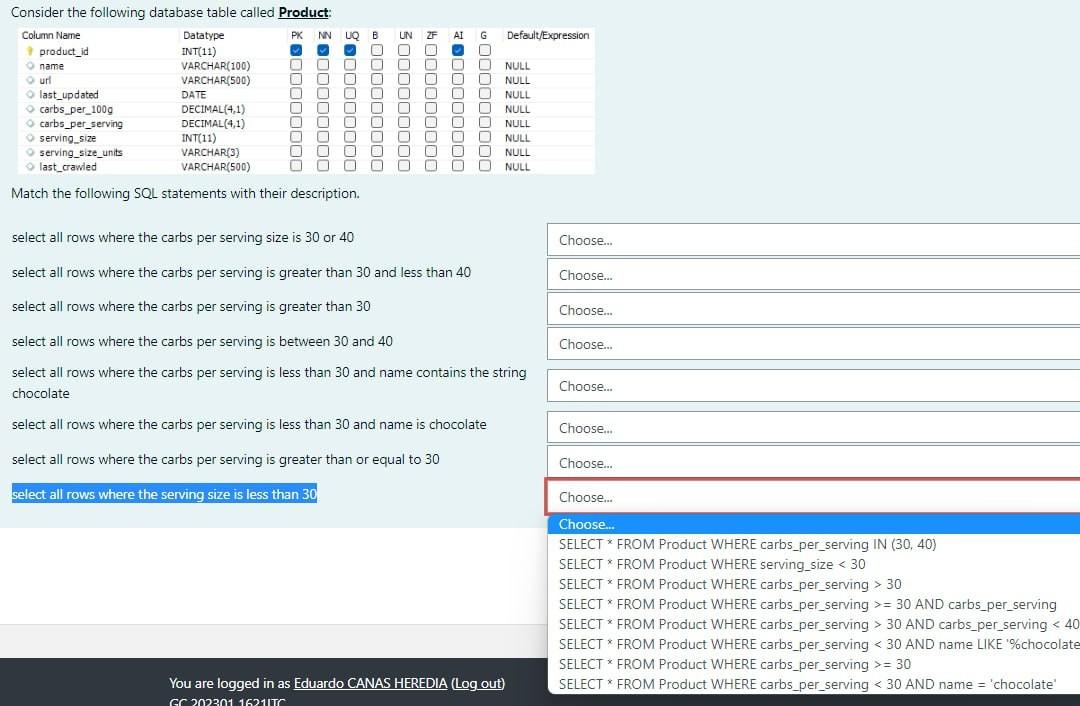Open the Eduardo CANAS HEREDIA profile link
The width and height of the screenshot is (1080, 706).
pos(369,683)
